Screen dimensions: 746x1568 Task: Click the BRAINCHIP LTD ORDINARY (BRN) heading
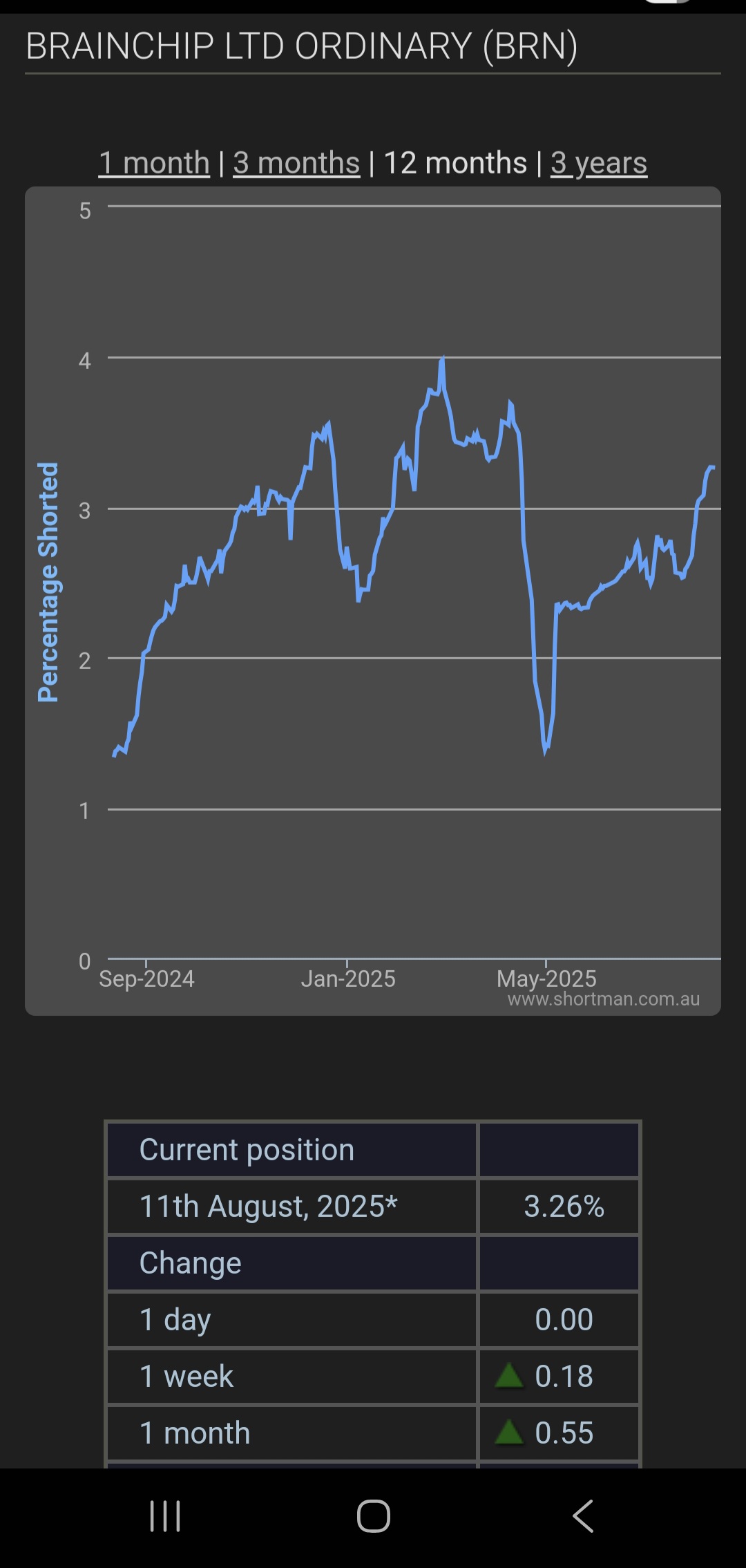pos(301,47)
